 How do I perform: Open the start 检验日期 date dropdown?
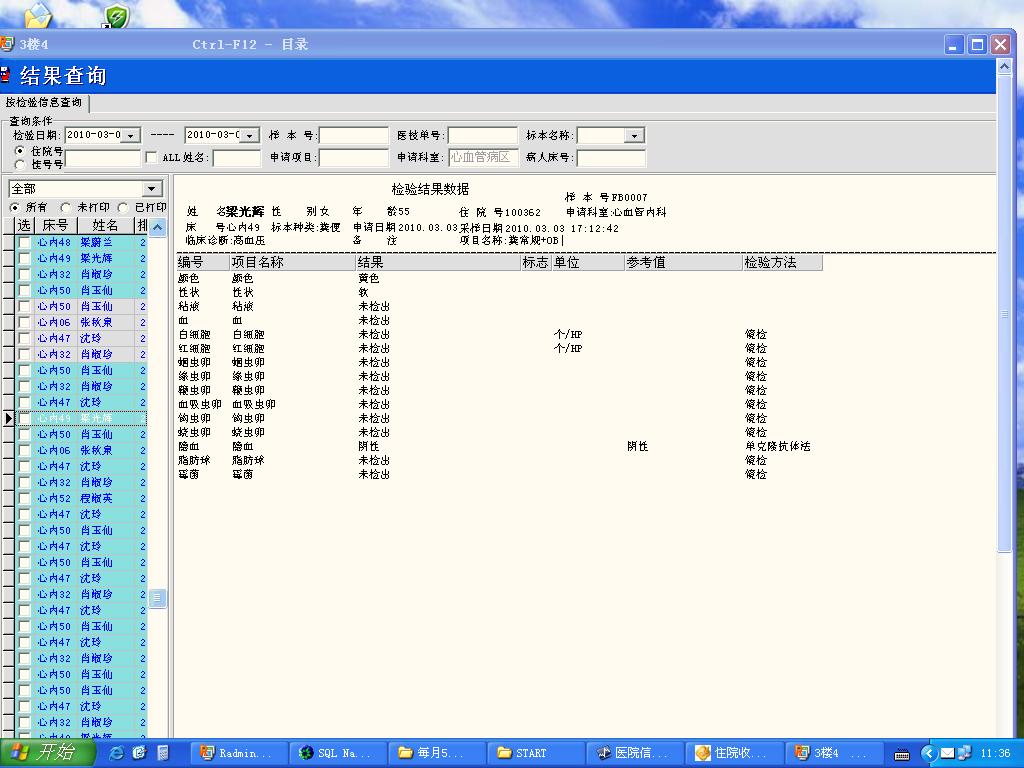pyautogui.click(x=131, y=135)
